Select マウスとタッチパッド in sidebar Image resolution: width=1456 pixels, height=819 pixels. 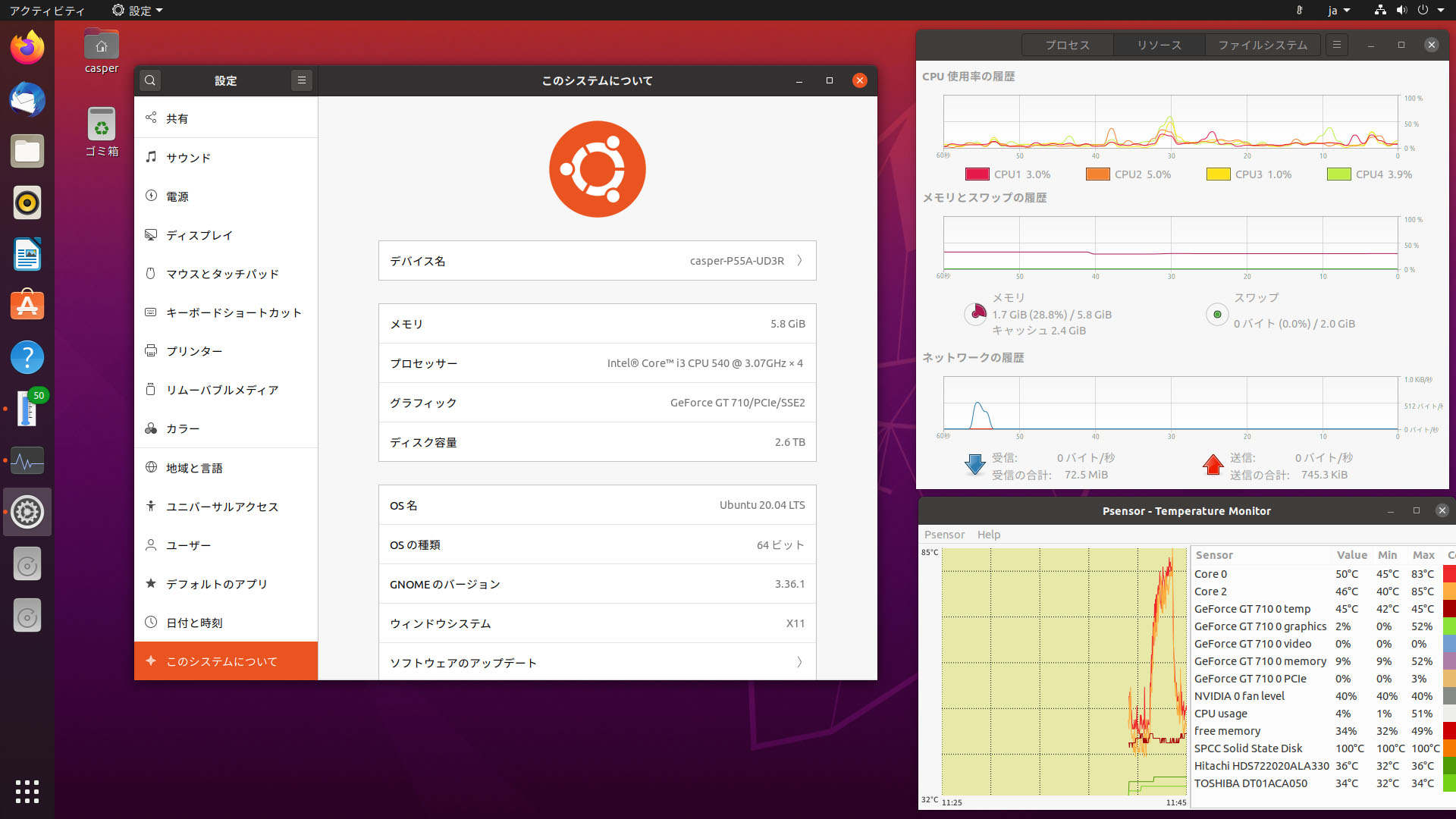pyautogui.click(x=226, y=273)
